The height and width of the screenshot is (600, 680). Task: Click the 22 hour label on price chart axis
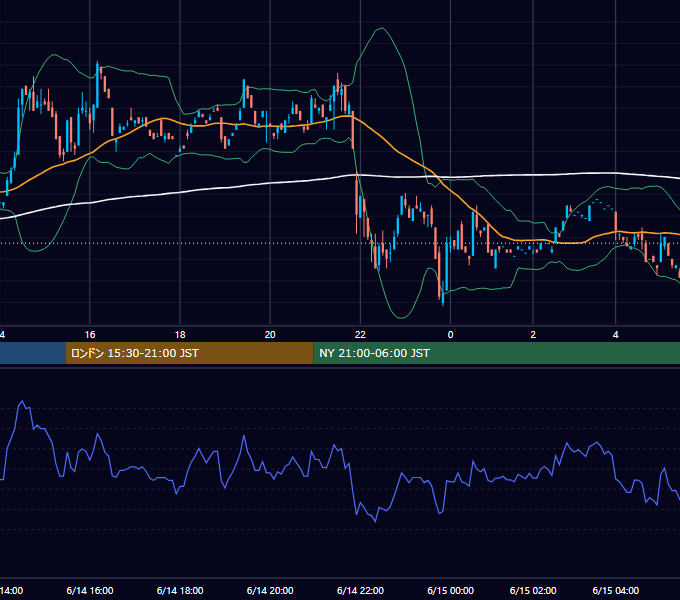point(360,335)
